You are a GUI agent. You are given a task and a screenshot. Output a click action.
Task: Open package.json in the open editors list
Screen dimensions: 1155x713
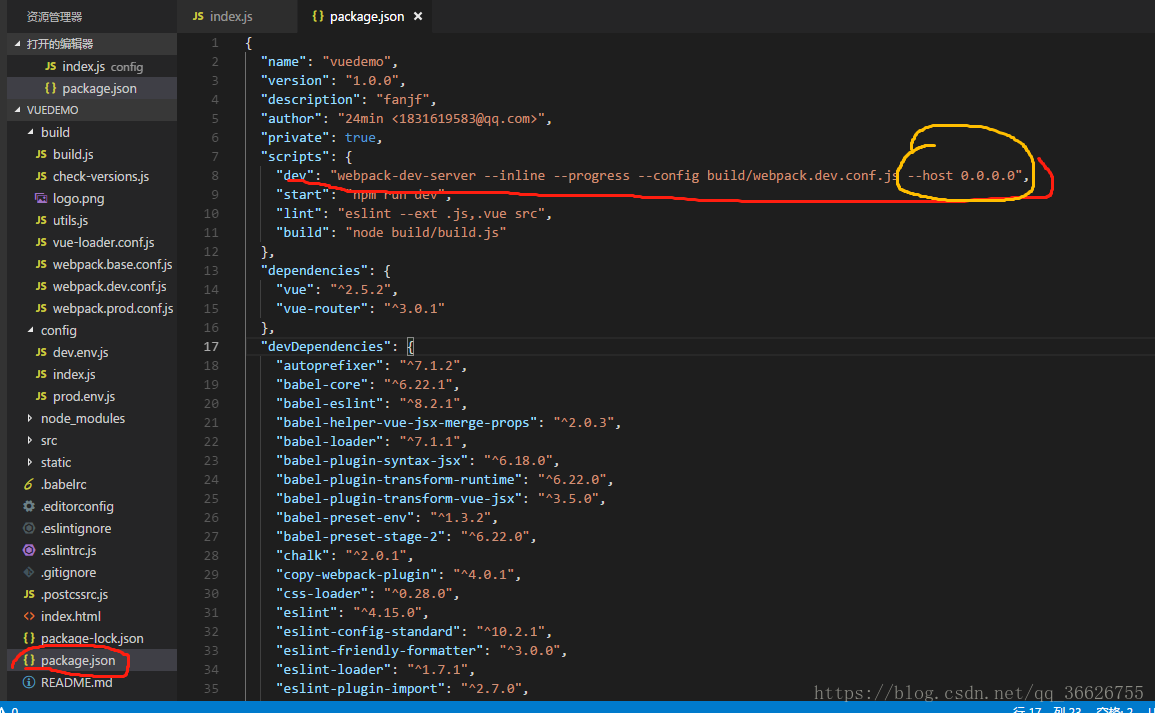[92, 88]
